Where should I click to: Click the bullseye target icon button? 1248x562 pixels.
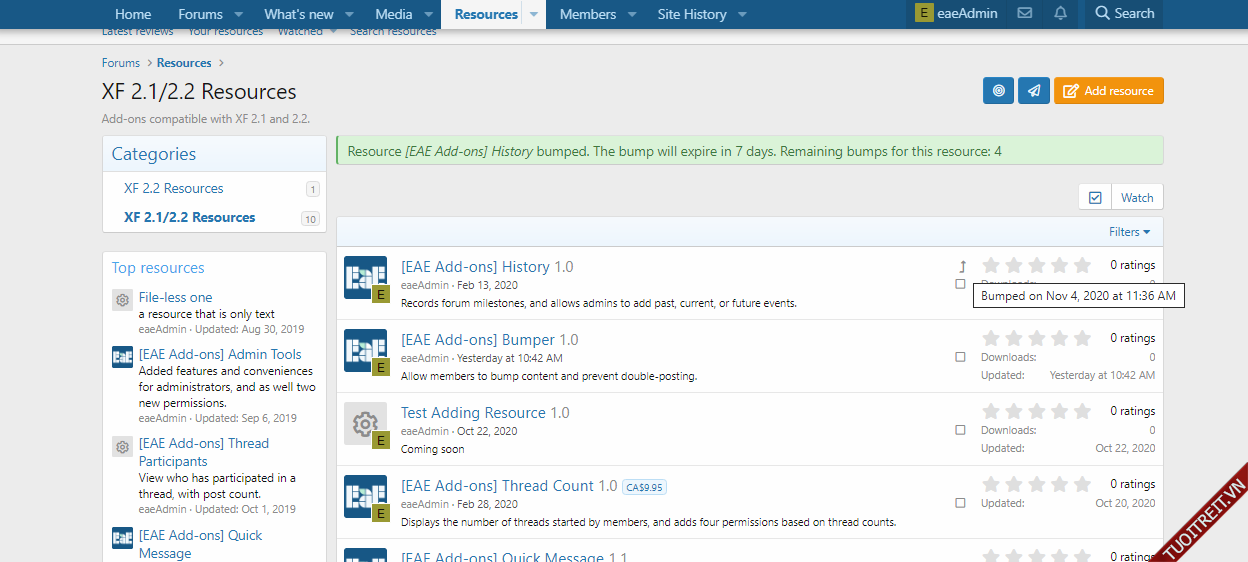click(998, 91)
